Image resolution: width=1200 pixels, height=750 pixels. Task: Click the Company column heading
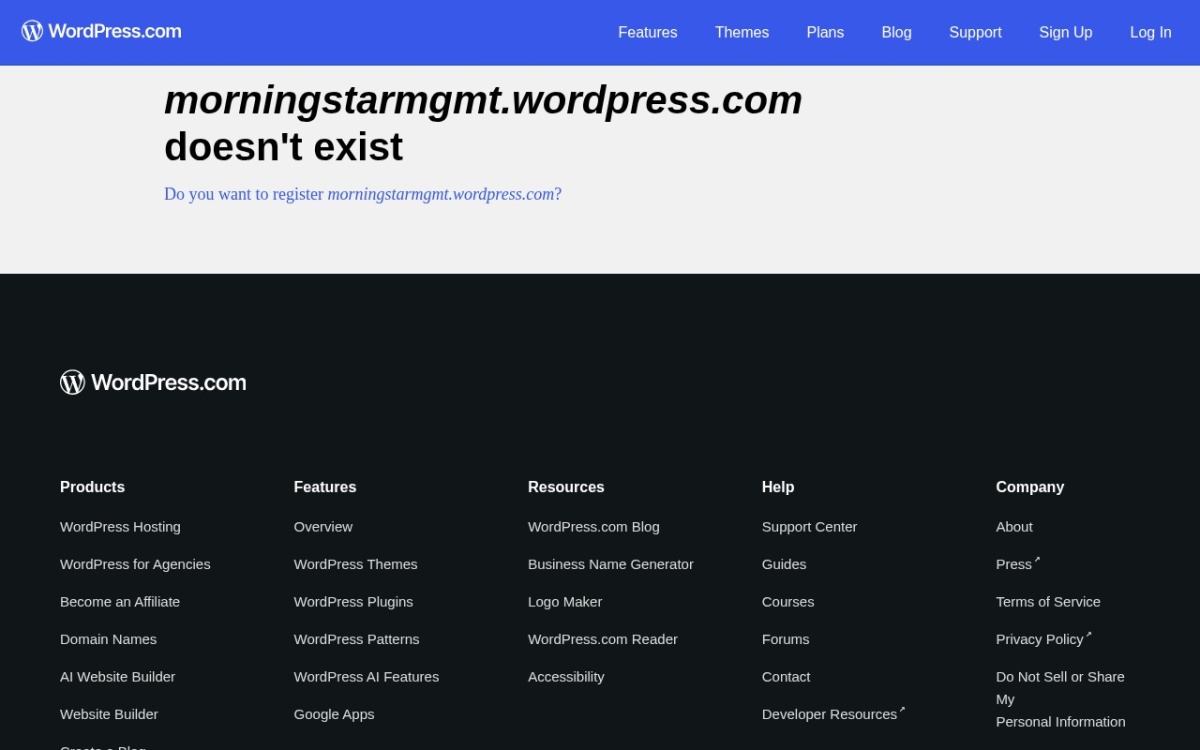tap(1030, 487)
